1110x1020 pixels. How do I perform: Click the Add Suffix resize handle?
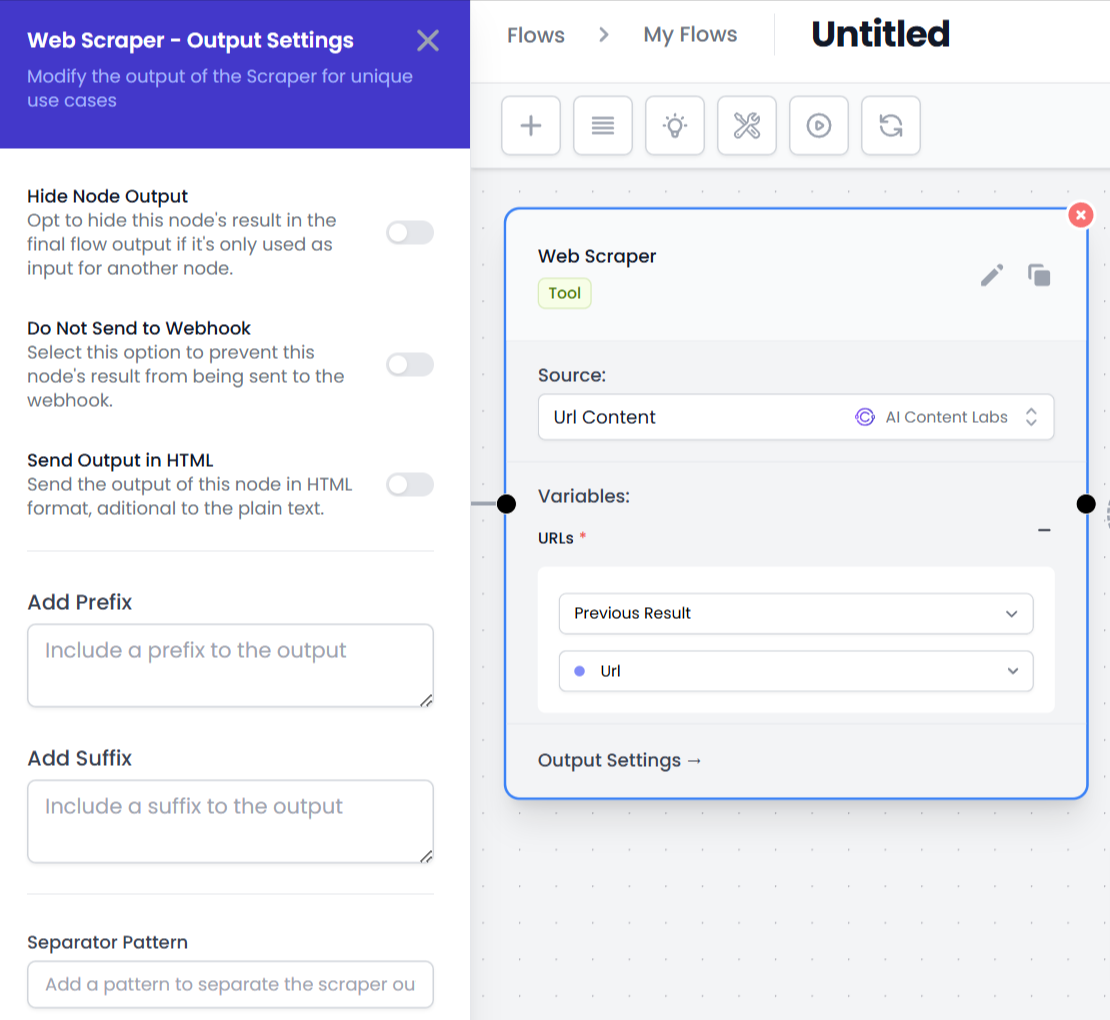pos(425,856)
